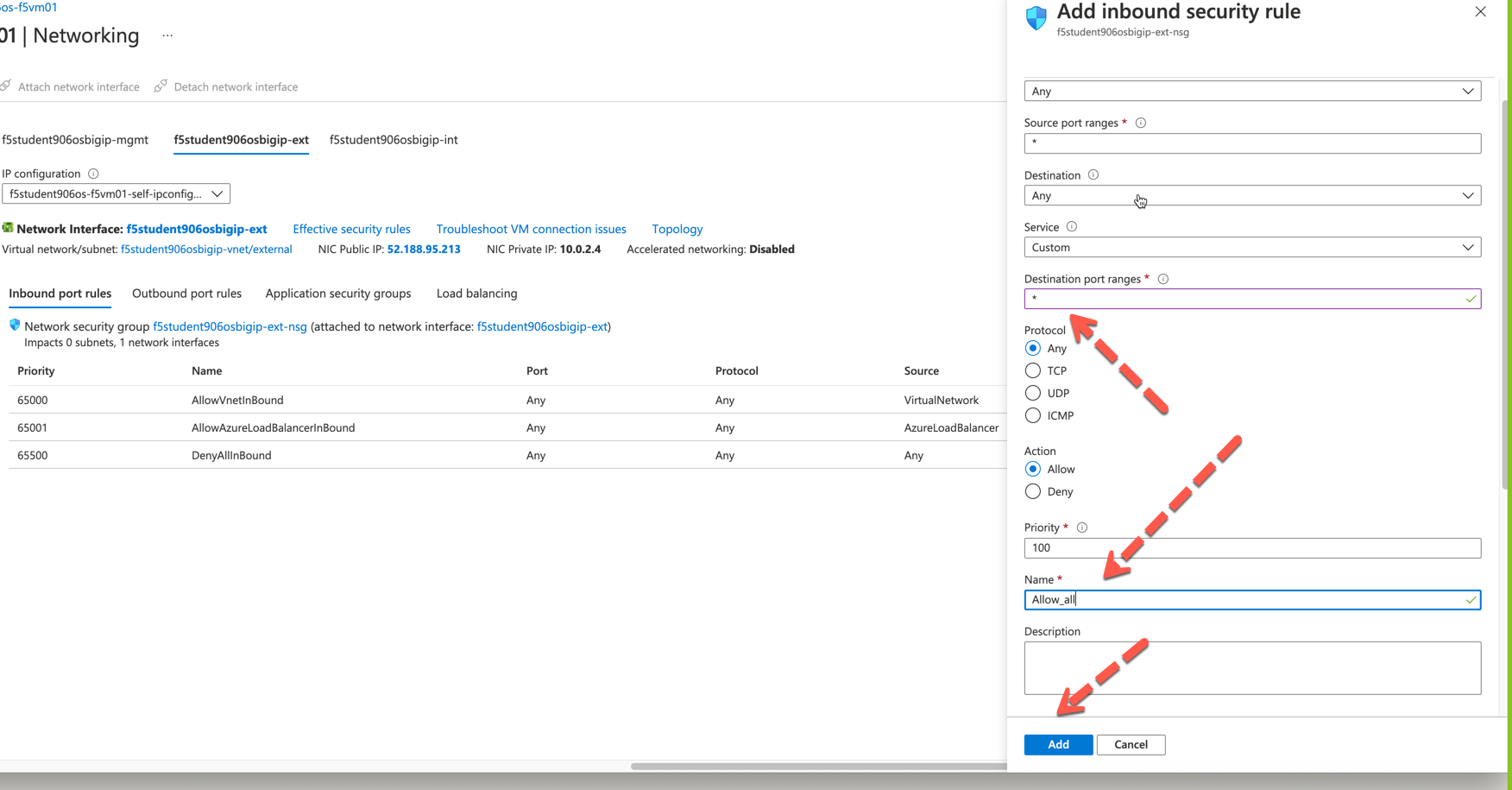Click the Priority column header

36,371
